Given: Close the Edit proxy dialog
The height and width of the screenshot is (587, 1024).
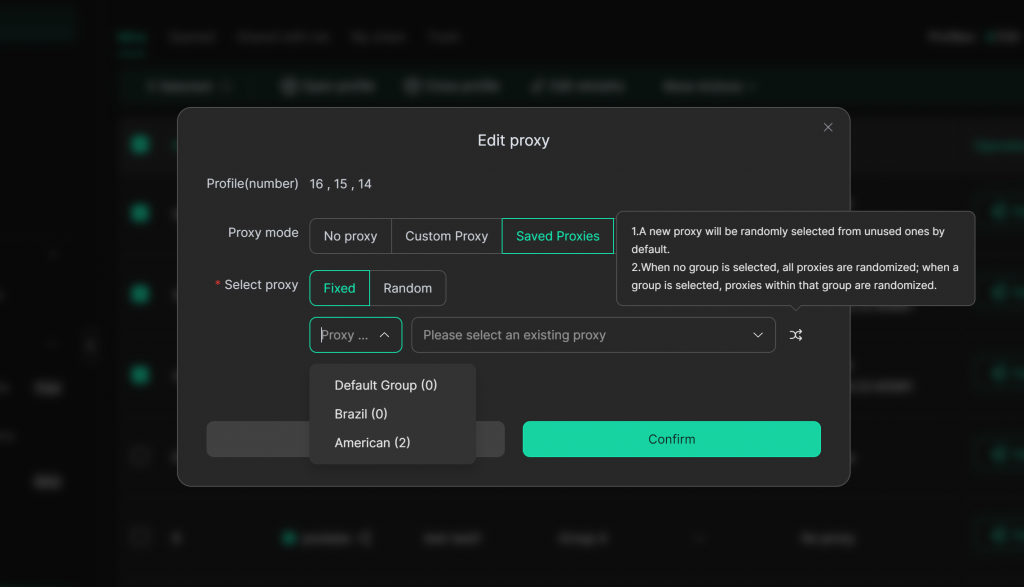Looking at the screenshot, I should pyautogui.click(x=827, y=127).
